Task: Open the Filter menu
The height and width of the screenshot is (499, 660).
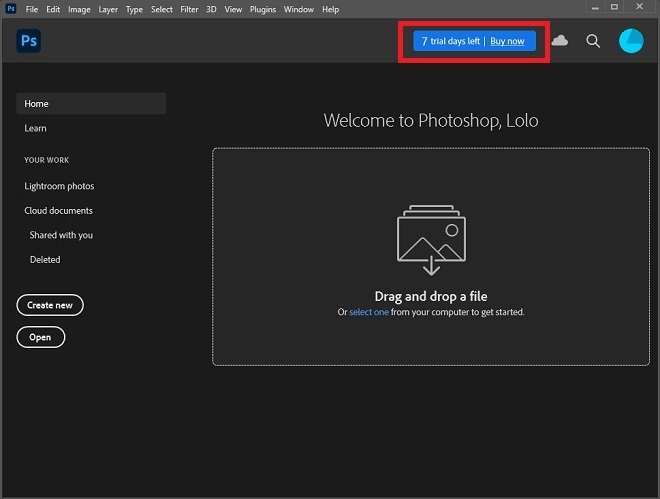Action: pos(189,9)
